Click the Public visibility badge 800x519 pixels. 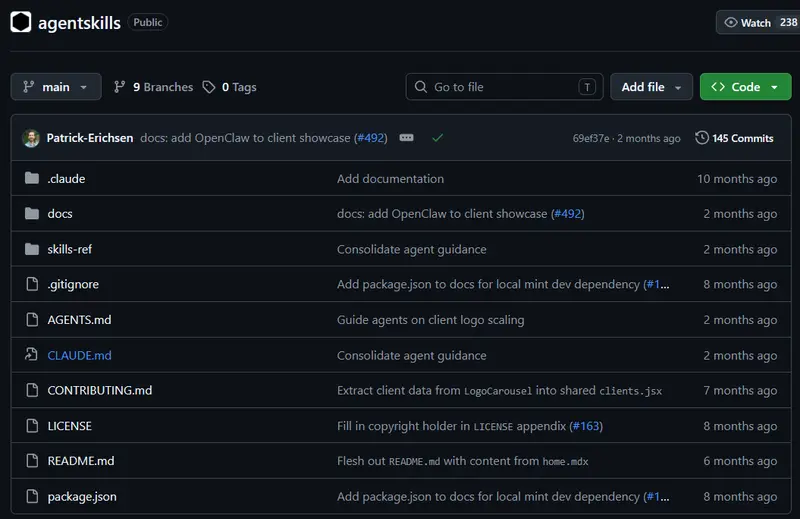[147, 22]
